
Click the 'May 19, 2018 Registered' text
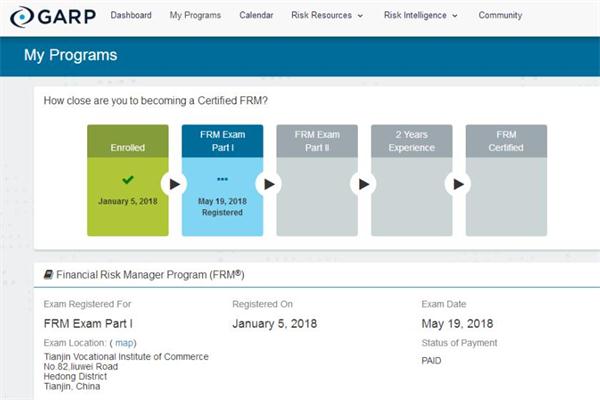click(x=222, y=207)
